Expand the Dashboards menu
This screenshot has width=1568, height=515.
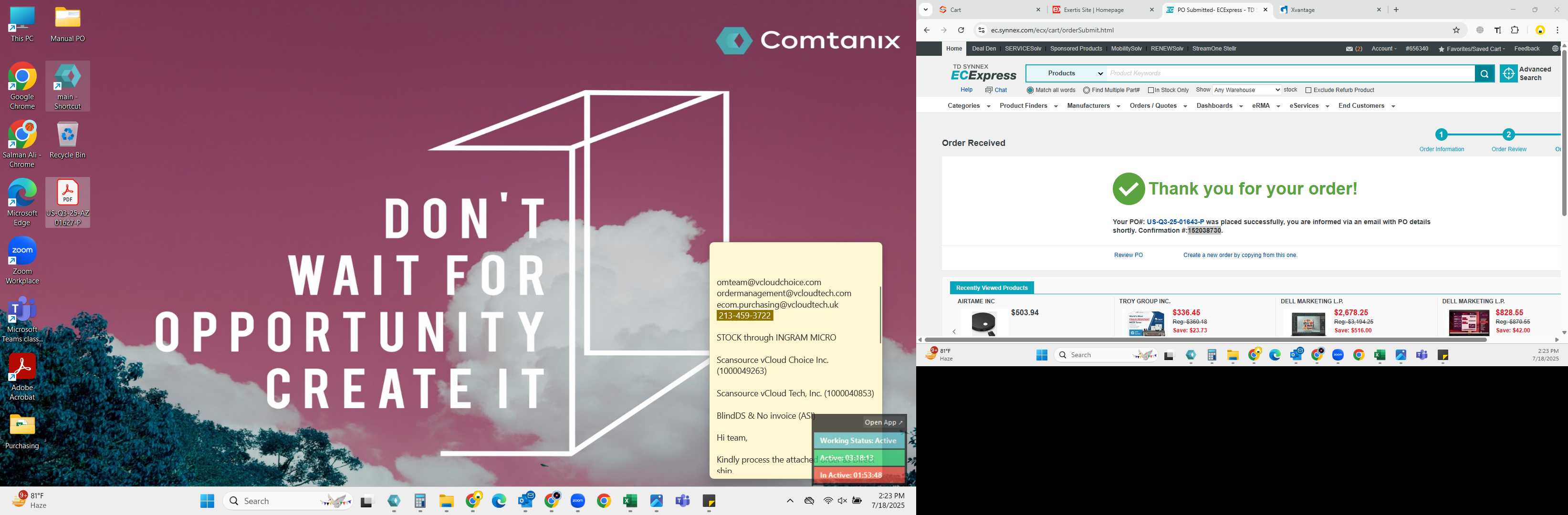point(1219,106)
